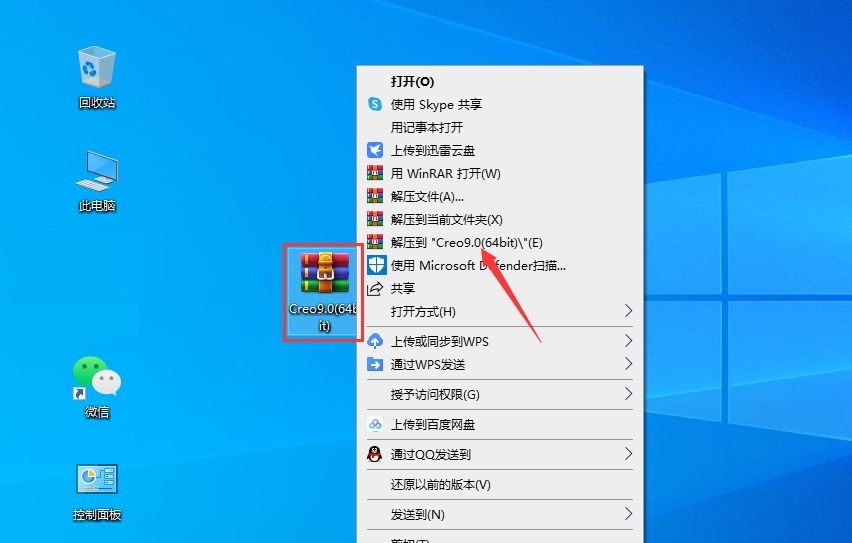Click the 迅雷 Xunlei bird icon in menu
Viewport: 852px width, 543px height.
pyautogui.click(x=375, y=150)
